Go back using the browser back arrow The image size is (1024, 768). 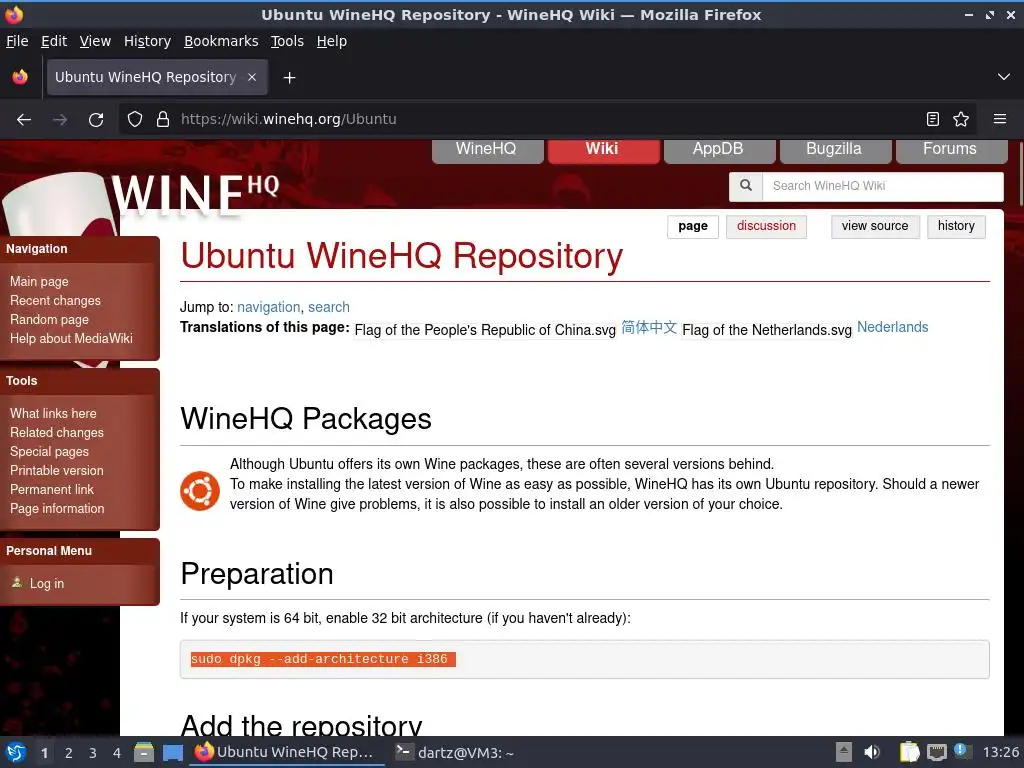[24, 120]
